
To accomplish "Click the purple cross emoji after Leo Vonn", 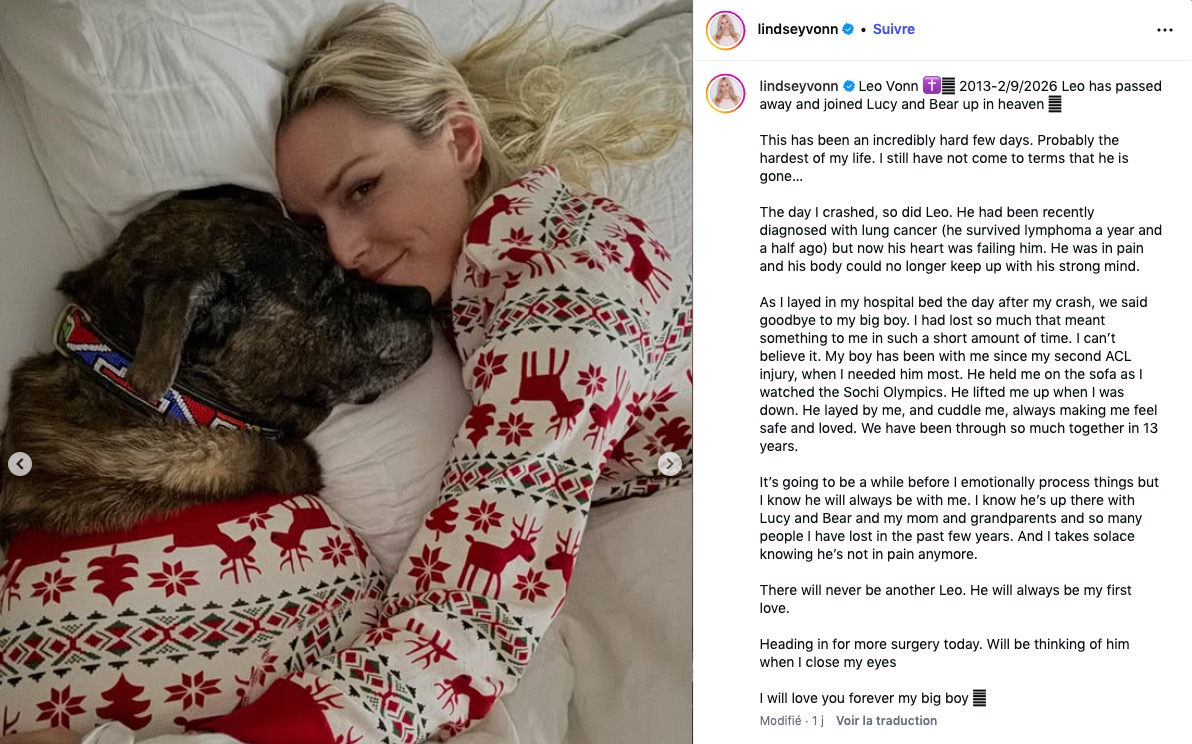I will pyautogui.click(x=931, y=86).
